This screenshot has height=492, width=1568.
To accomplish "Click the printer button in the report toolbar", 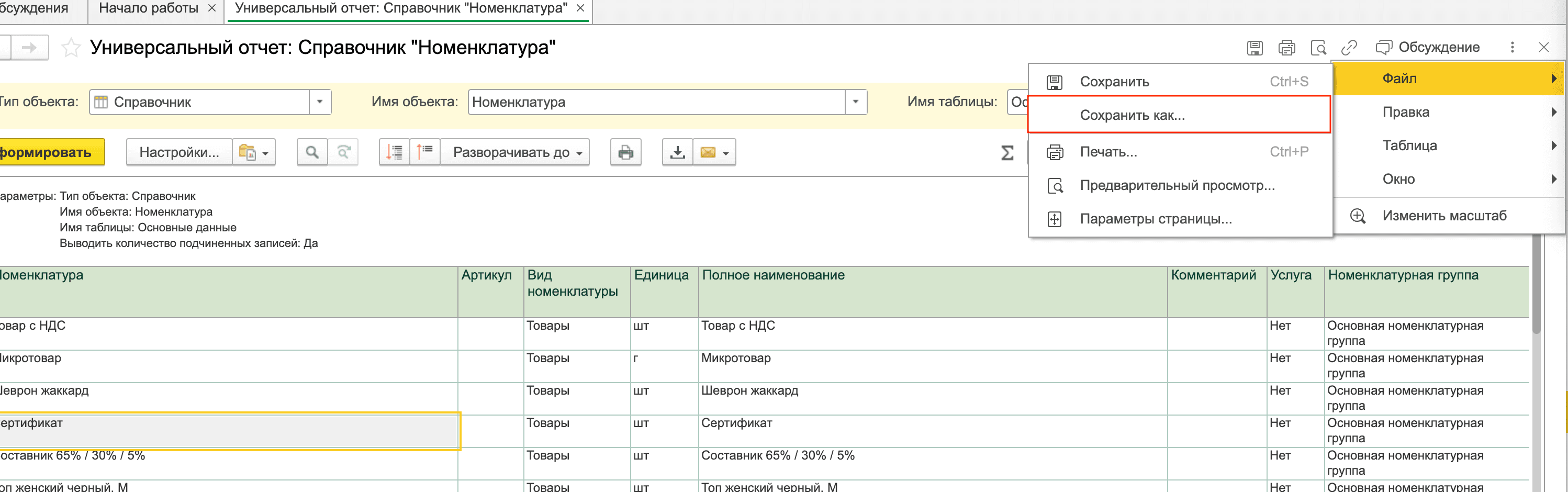I will click(625, 152).
